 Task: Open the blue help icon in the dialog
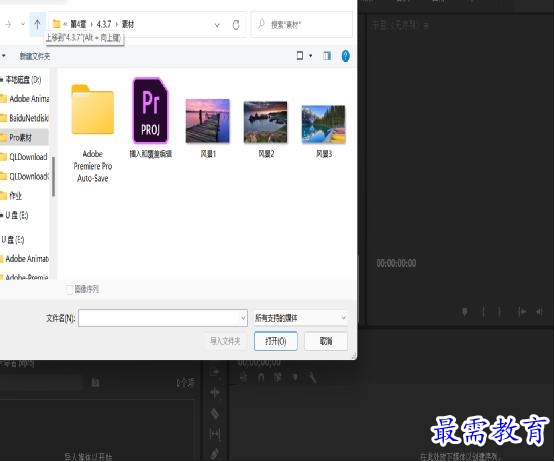pos(345,56)
